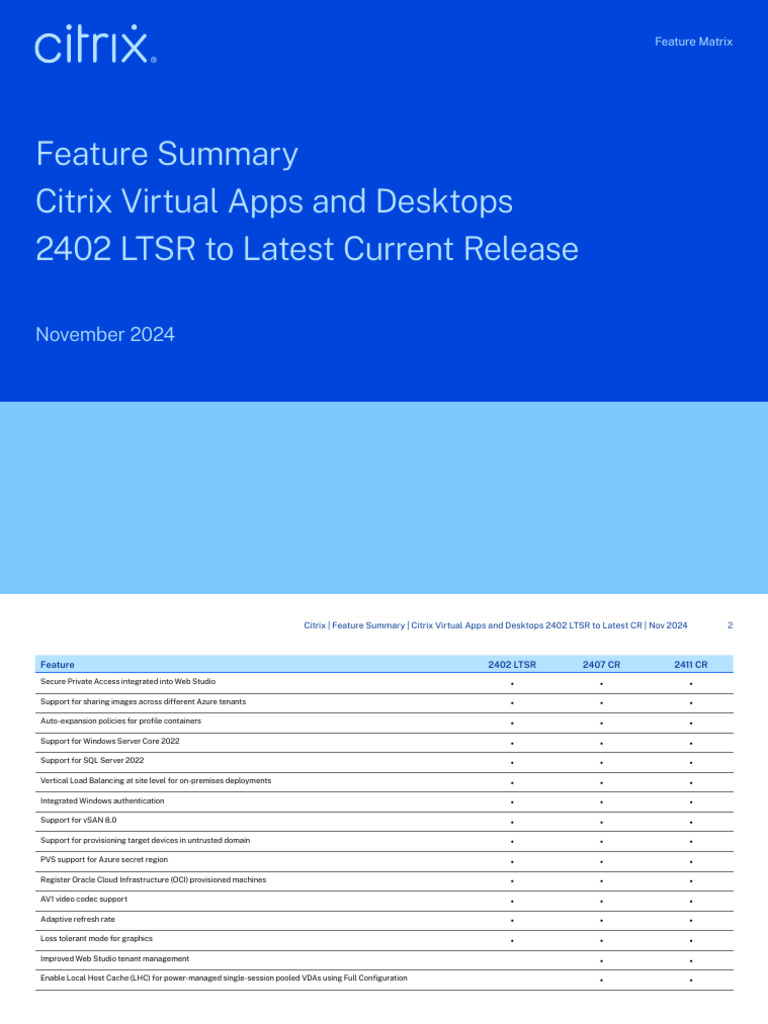
Task: Click 'Register Oracle Cloud Infrastructure (OCI)' row
Action: click(x=384, y=881)
